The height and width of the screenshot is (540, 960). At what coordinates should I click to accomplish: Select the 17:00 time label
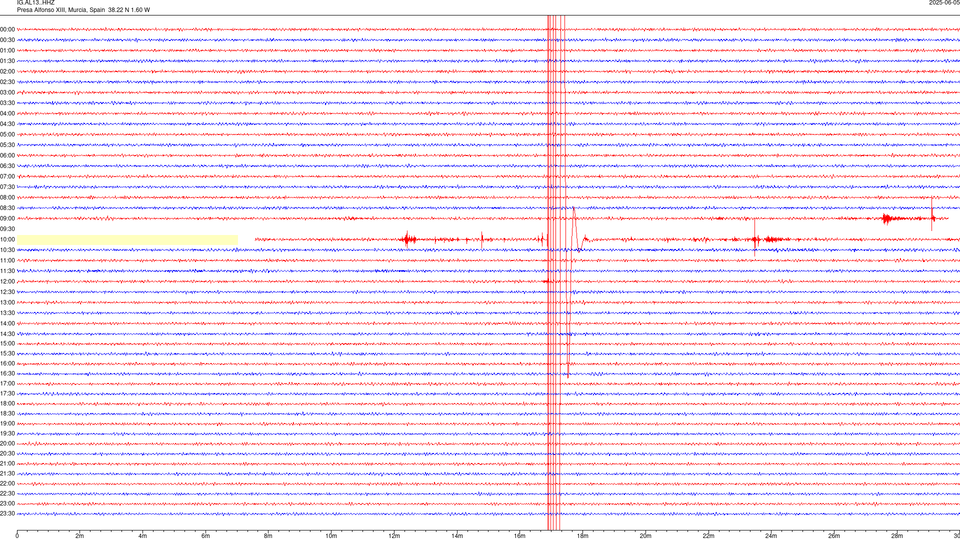tap(7, 384)
